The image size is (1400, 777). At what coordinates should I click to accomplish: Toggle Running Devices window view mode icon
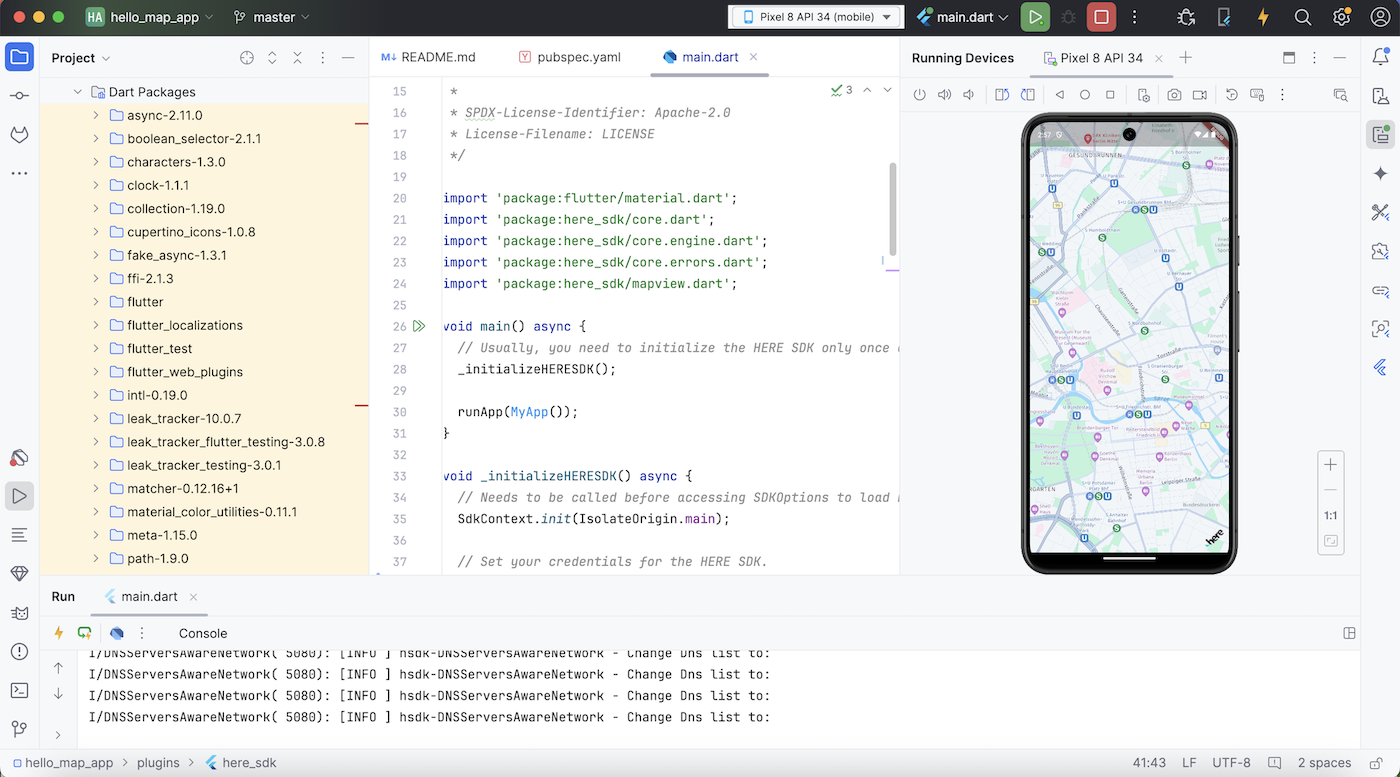coord(1289,58)
